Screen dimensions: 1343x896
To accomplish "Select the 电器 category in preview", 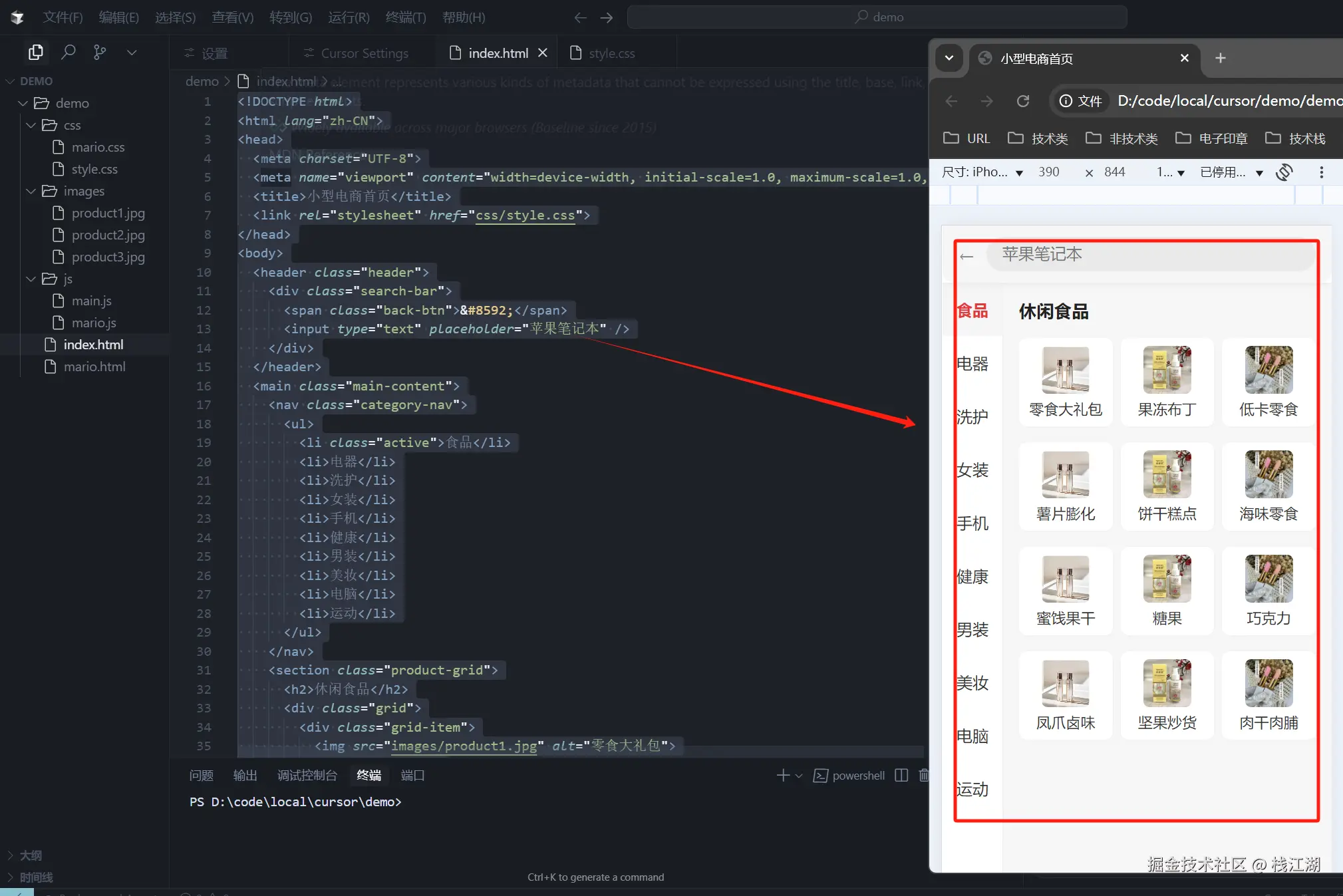I will pyautogui.click(x=972, y=364).
